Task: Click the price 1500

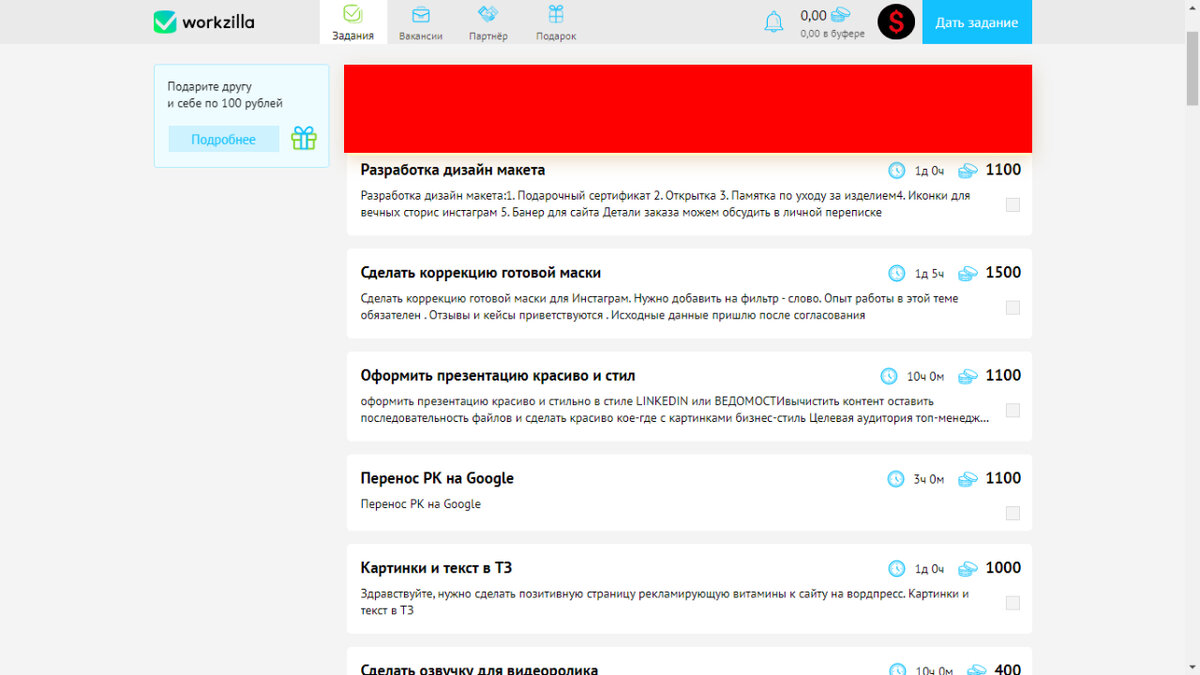Action: click(1003, 273)
